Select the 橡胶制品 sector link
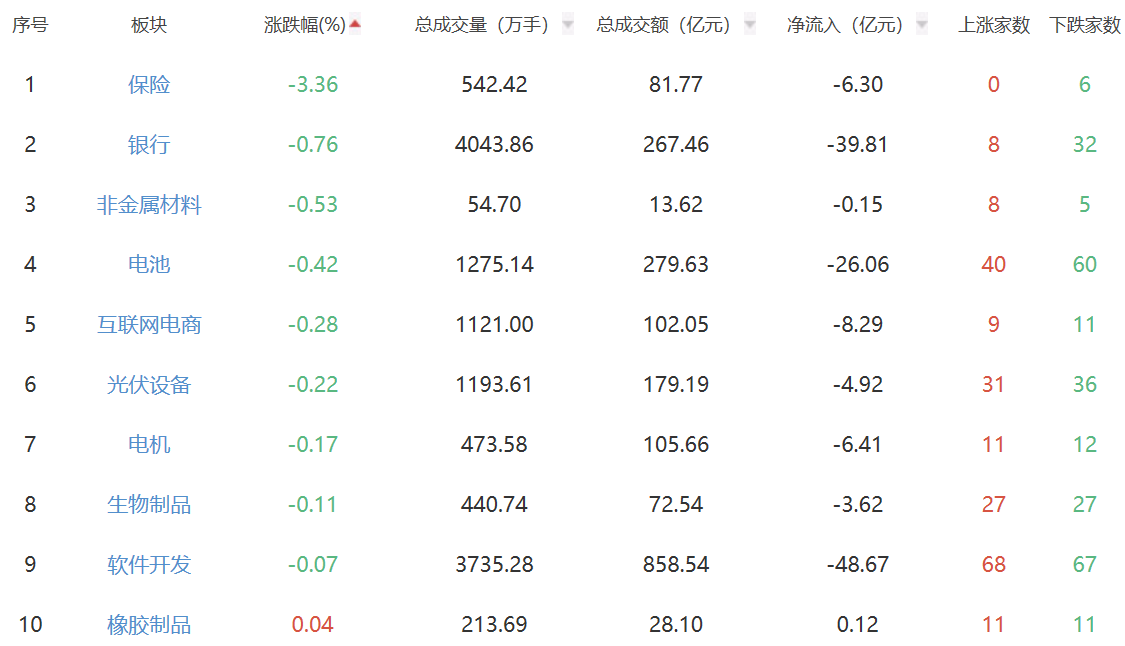The height and width of the screenshot is (646, 1125). (149, 625)
